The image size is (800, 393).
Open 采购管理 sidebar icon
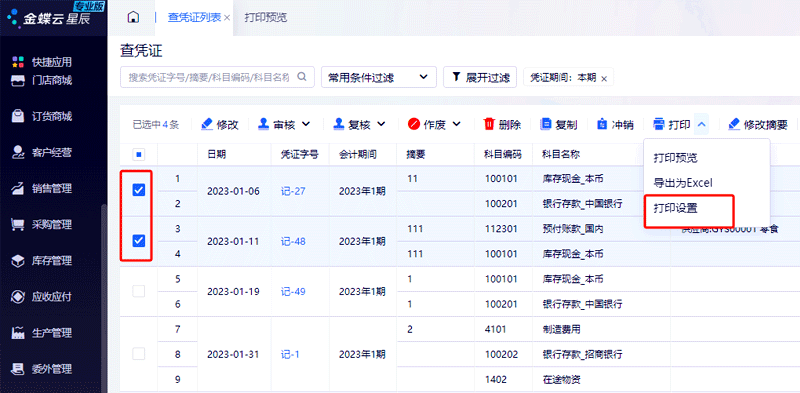(18, 225)
